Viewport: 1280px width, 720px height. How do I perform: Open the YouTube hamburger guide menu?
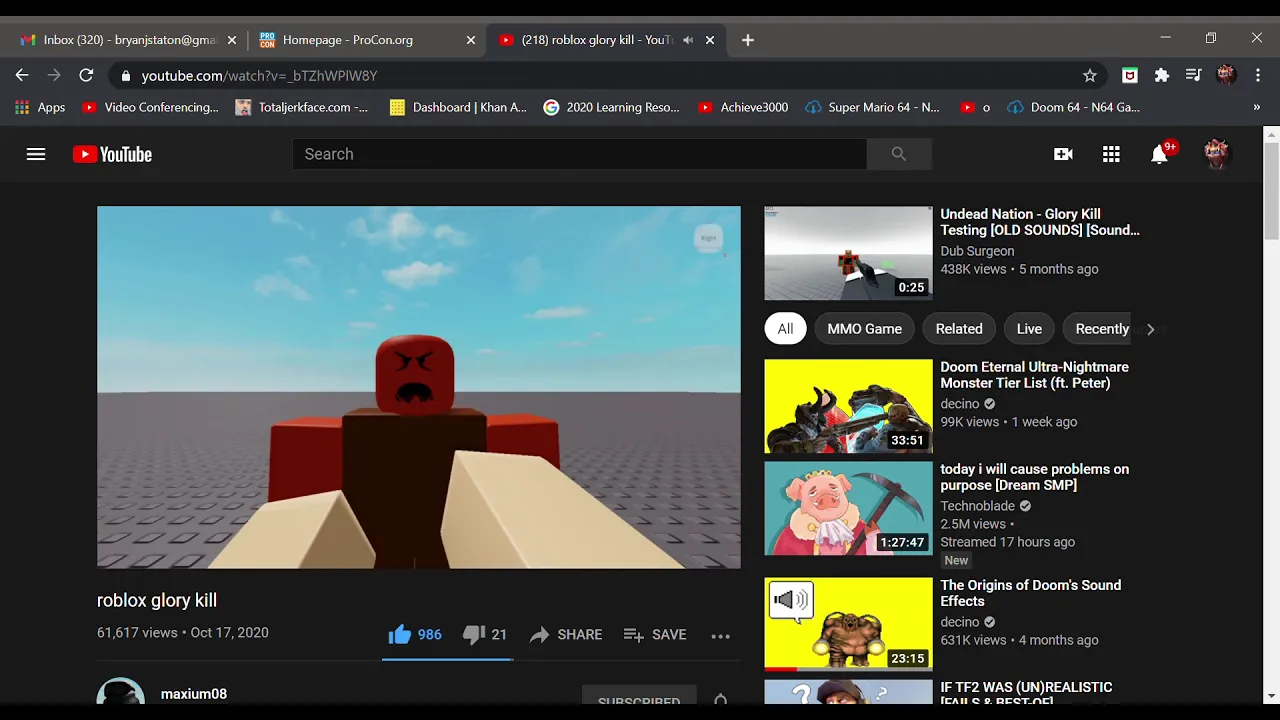36,154
